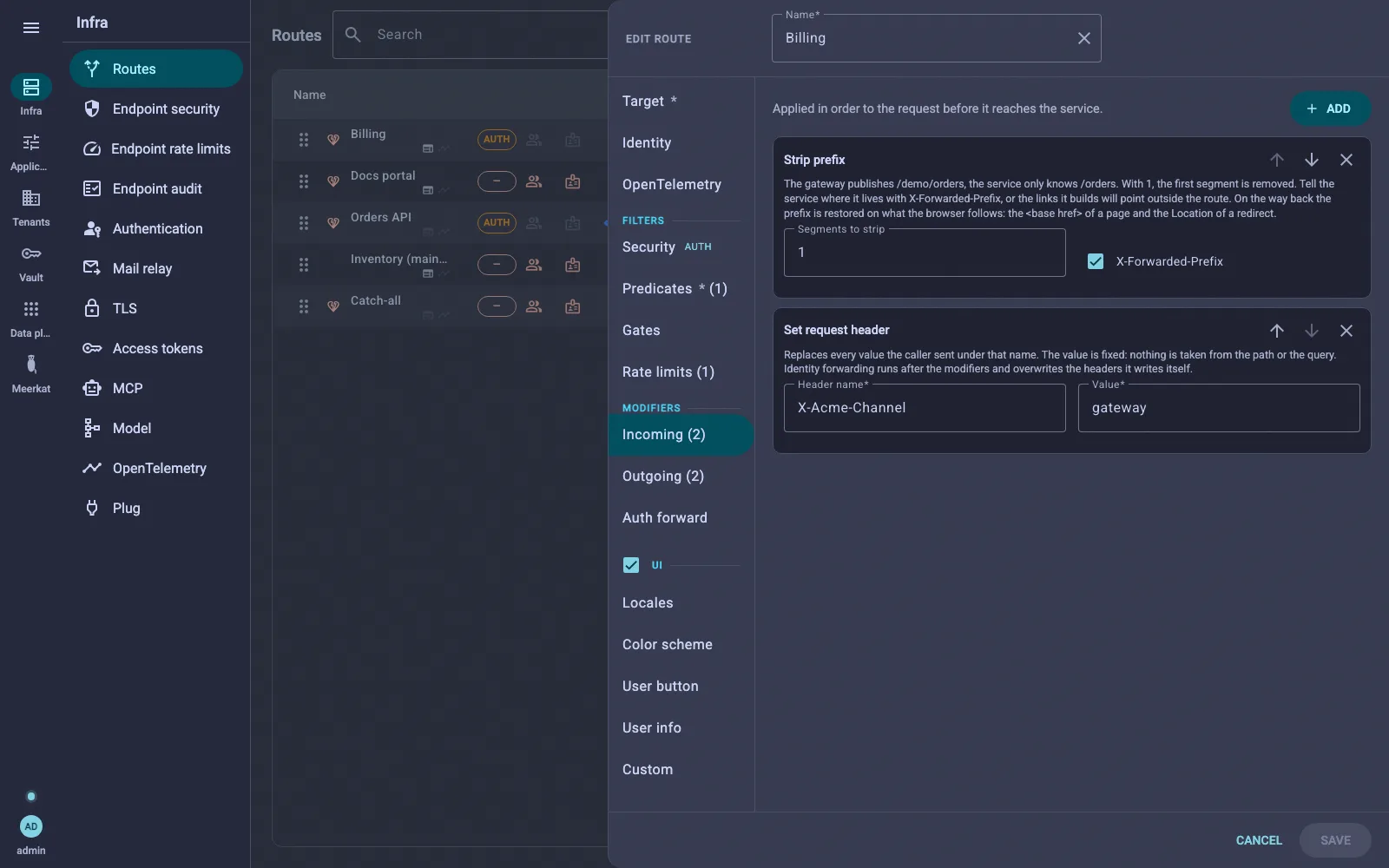
Task: Remove the Strip prefix modifier
Action: [1346, 160]
